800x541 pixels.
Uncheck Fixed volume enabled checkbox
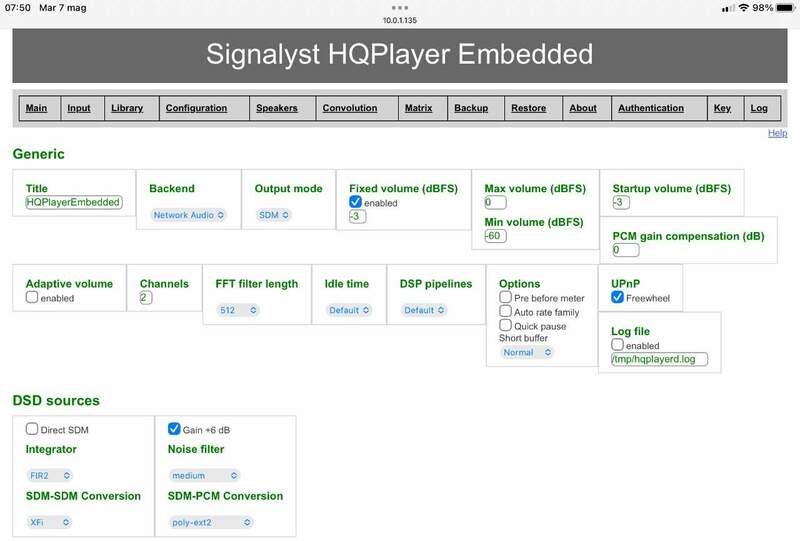coord(356,202)
